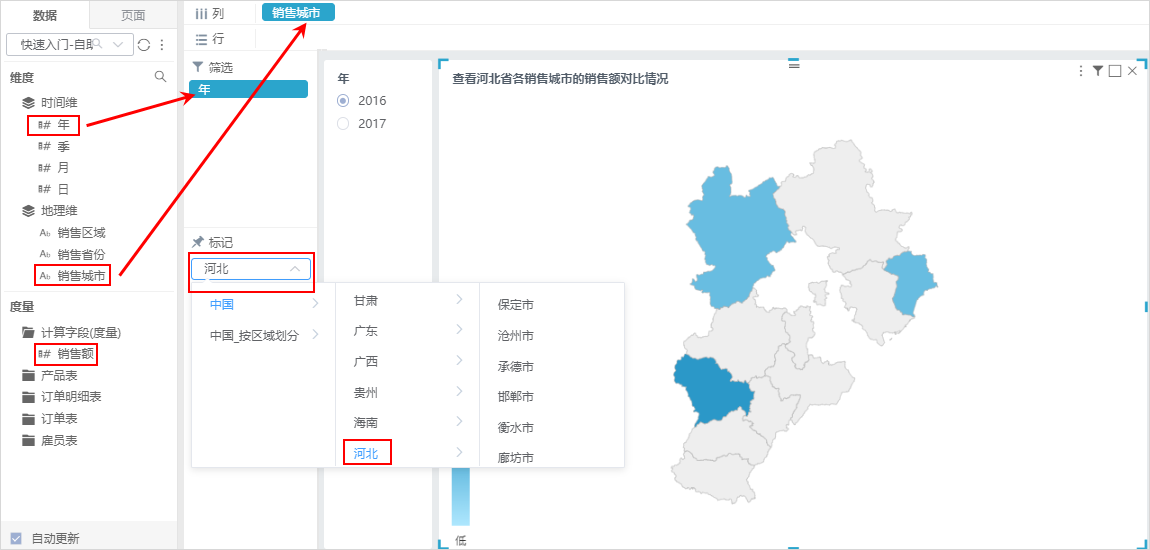Viewport: 1150px width, 550px height.
Task: Click the chart title text
Action: (x=560, y=79)
